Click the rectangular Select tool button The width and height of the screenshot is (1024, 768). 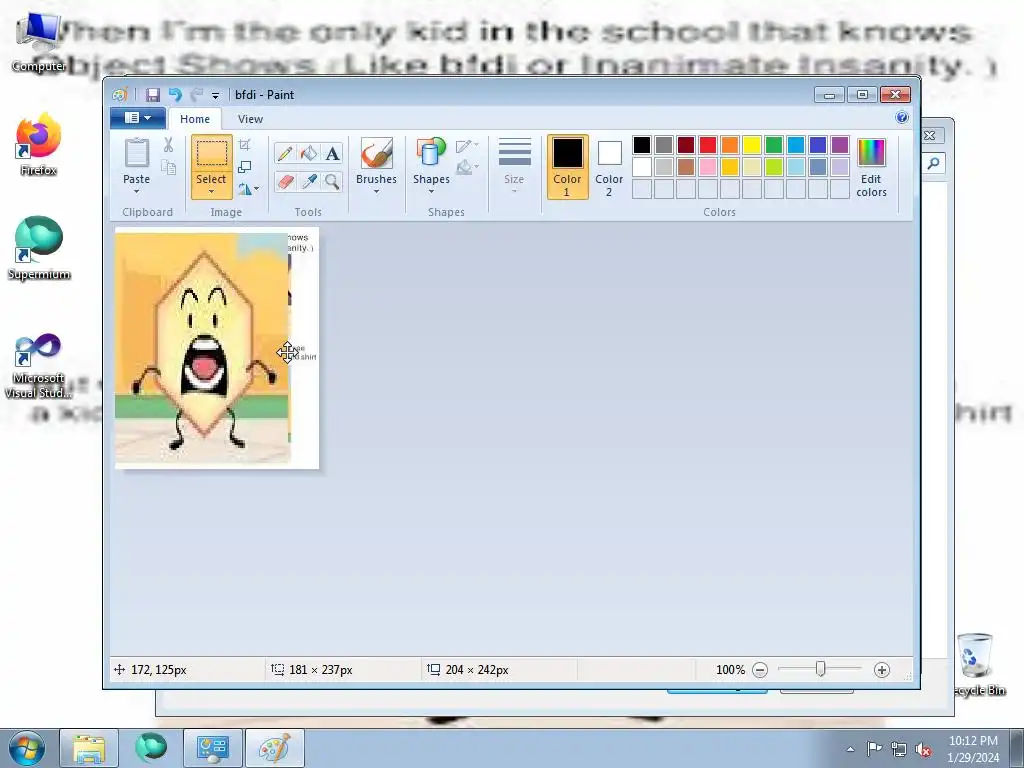(212, 155)
